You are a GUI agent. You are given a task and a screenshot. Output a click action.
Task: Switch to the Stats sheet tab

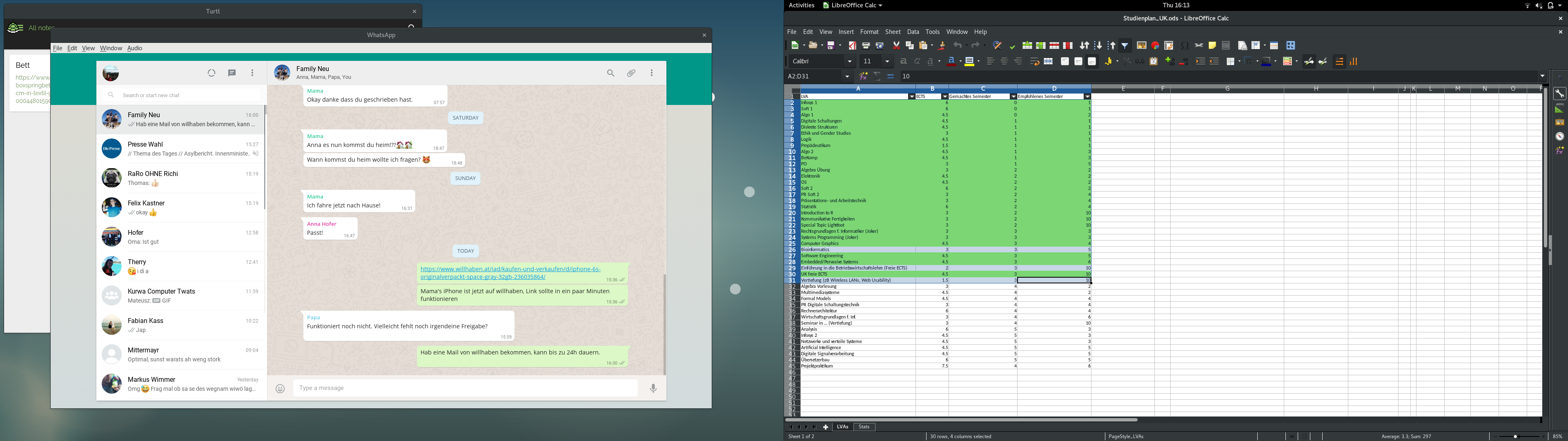click(x=864, y=427)
